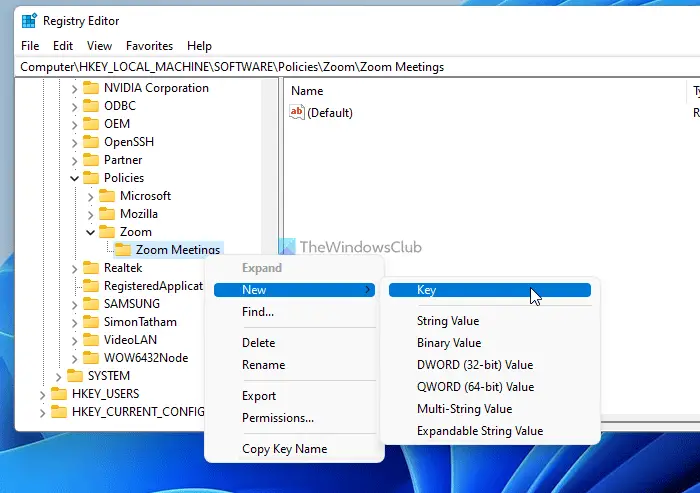700x493 pixels.
Task: Click the NVIDIA Corporation folder icon
Action: (x=91, y=88)
